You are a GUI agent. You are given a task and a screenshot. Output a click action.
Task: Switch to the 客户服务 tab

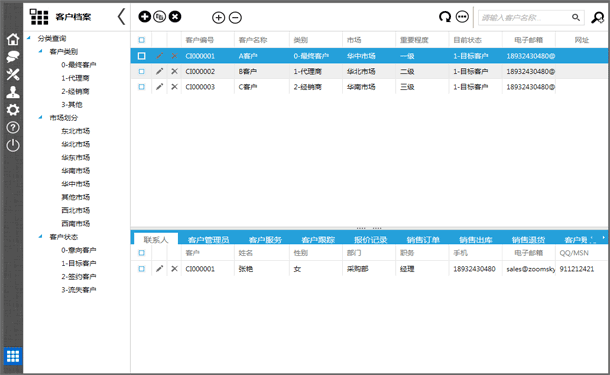click(x=265, y=240)
